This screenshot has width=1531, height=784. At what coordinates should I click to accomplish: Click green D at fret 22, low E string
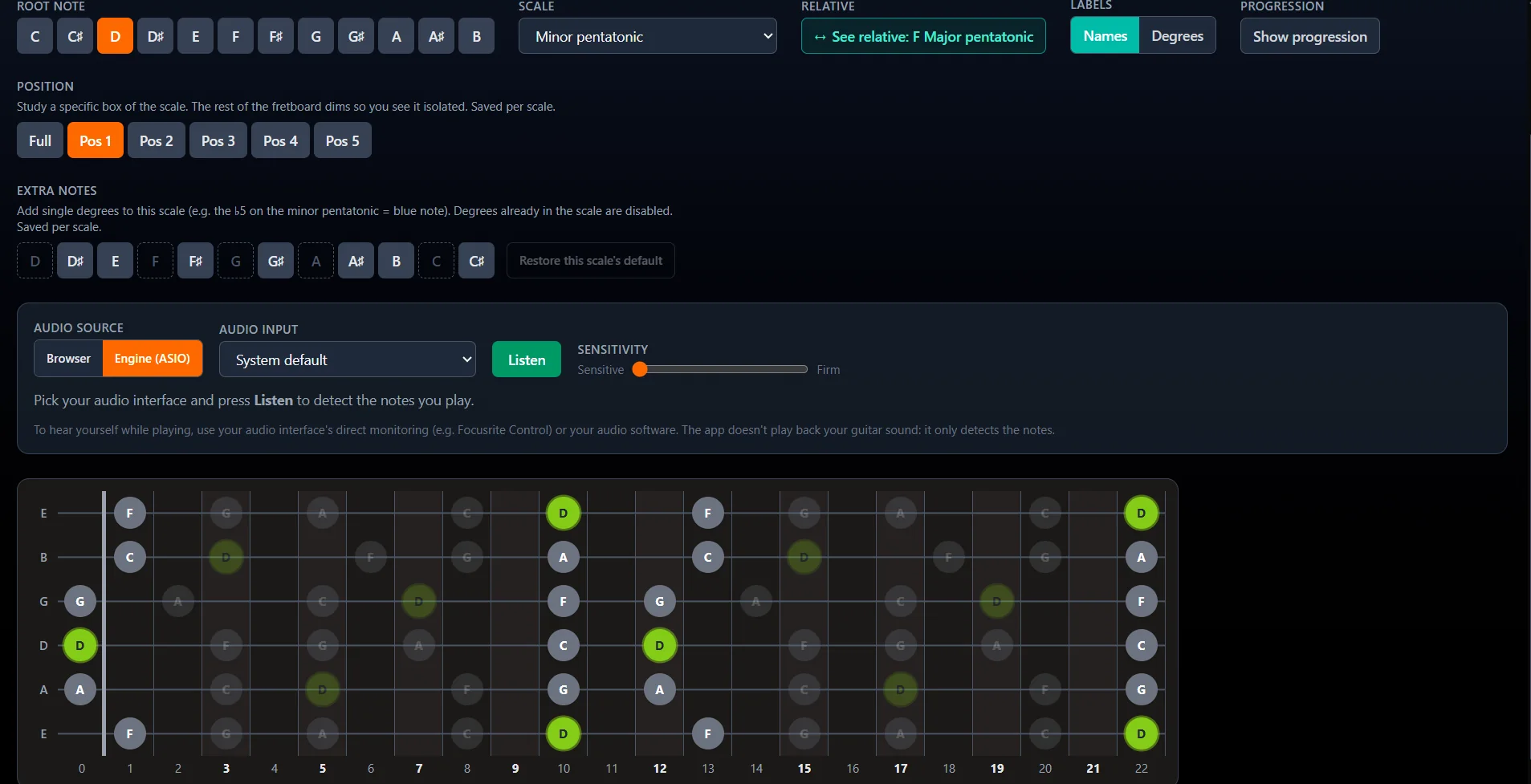tap(1141, 733)
